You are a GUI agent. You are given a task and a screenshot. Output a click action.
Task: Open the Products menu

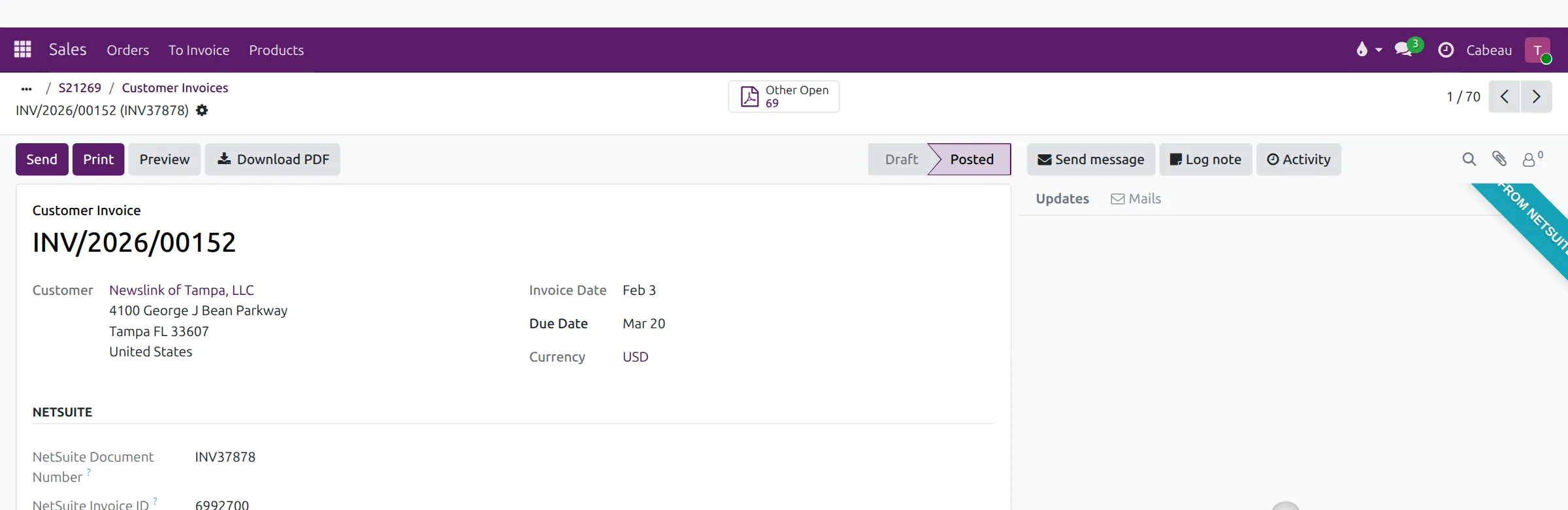coord(276,50)
